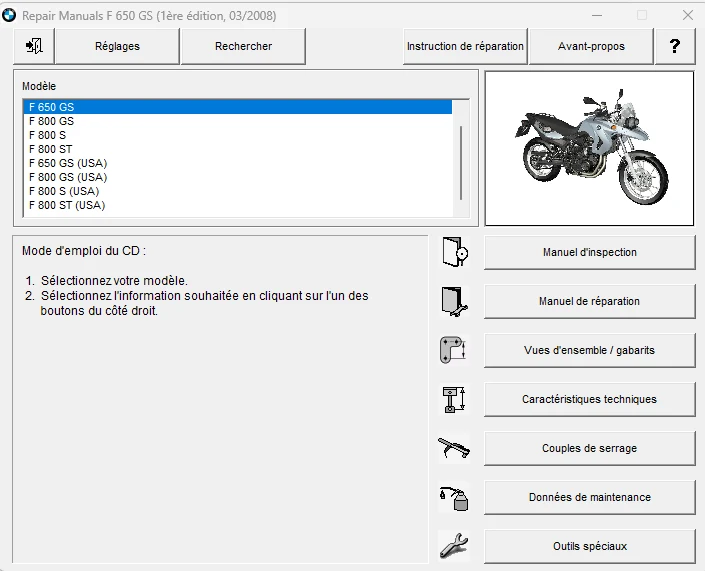The width and height of the screenshot is (705, 571).
Task: Select F 800 ST (USA) model
Action: click(x=238, y=205)
